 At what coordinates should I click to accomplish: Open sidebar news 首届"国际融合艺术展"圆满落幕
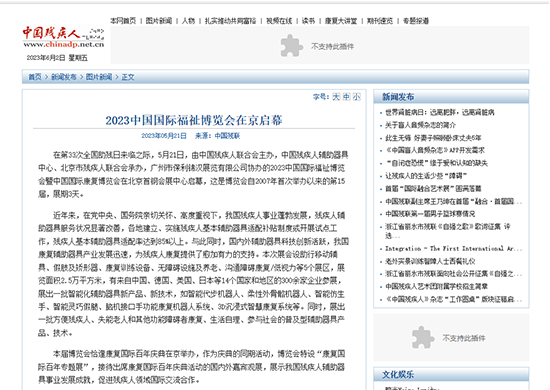433,188
